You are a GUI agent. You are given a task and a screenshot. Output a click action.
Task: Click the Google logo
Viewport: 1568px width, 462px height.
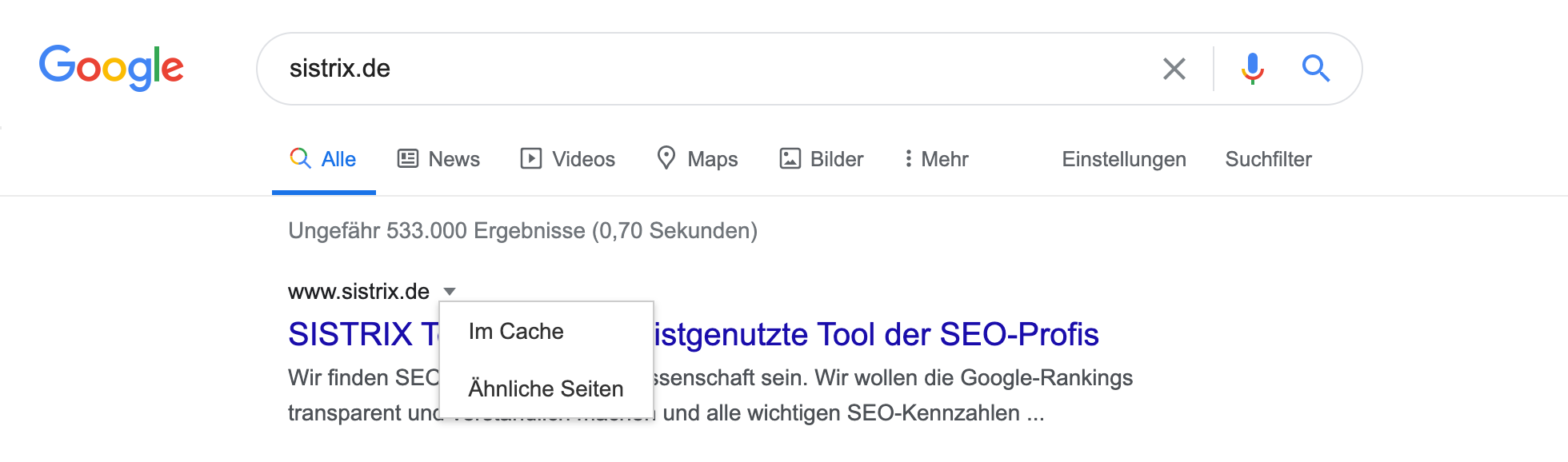[111, 67]
